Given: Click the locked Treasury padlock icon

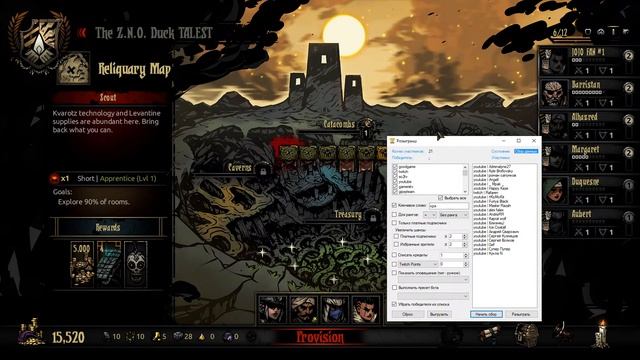Looking at the screenshot, I should coord(373,217).
